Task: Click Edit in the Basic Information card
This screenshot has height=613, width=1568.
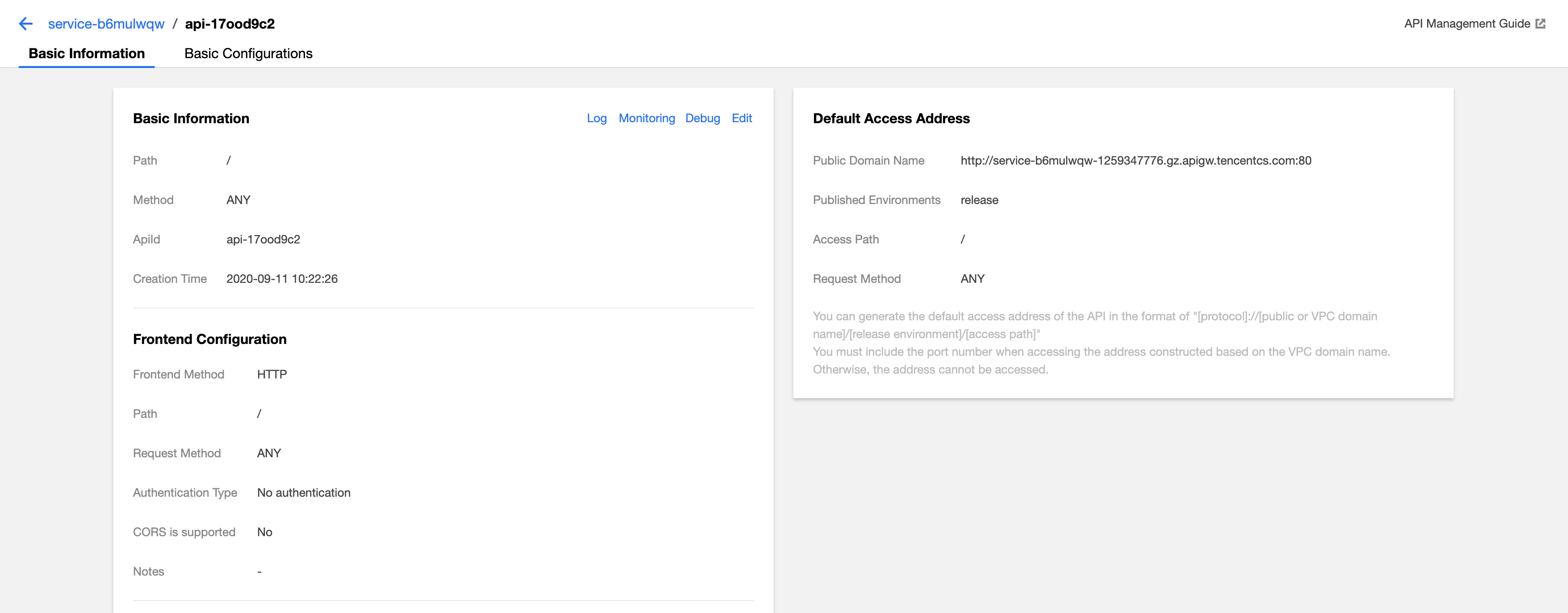Action: [x=742, y=118]
